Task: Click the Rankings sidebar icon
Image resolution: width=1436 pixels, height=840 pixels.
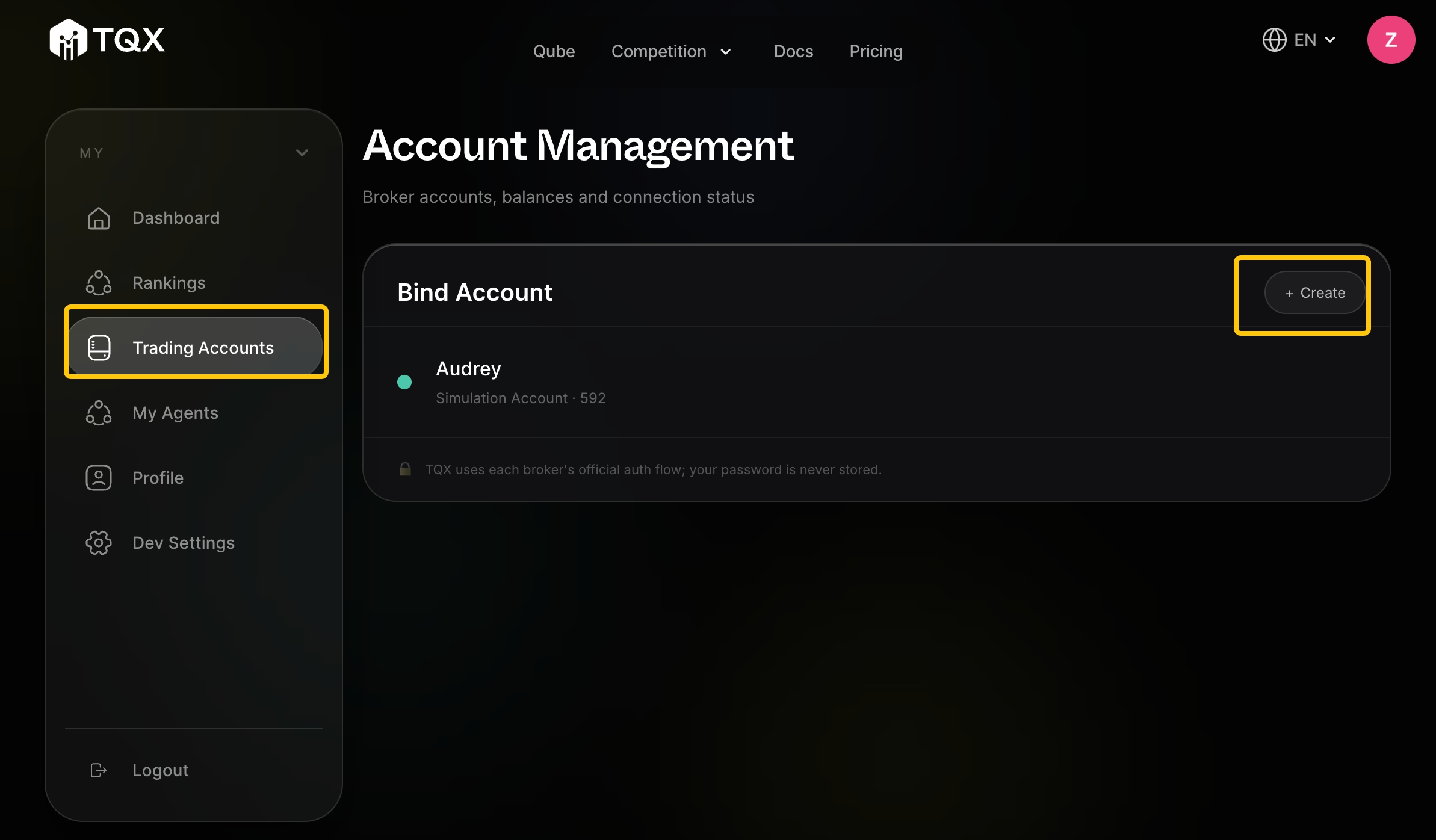Action: (x=99, y=283)
